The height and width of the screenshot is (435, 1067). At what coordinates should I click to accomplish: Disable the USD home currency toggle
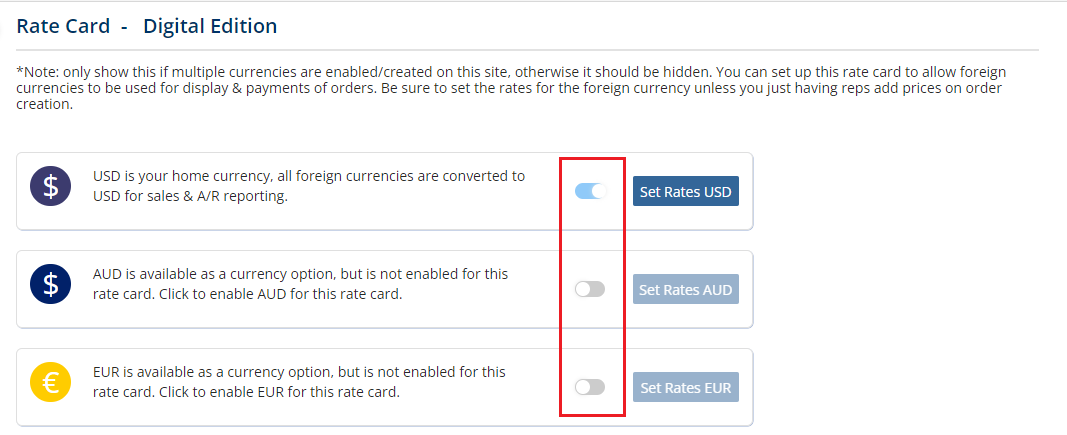click(x=591, y=191)
